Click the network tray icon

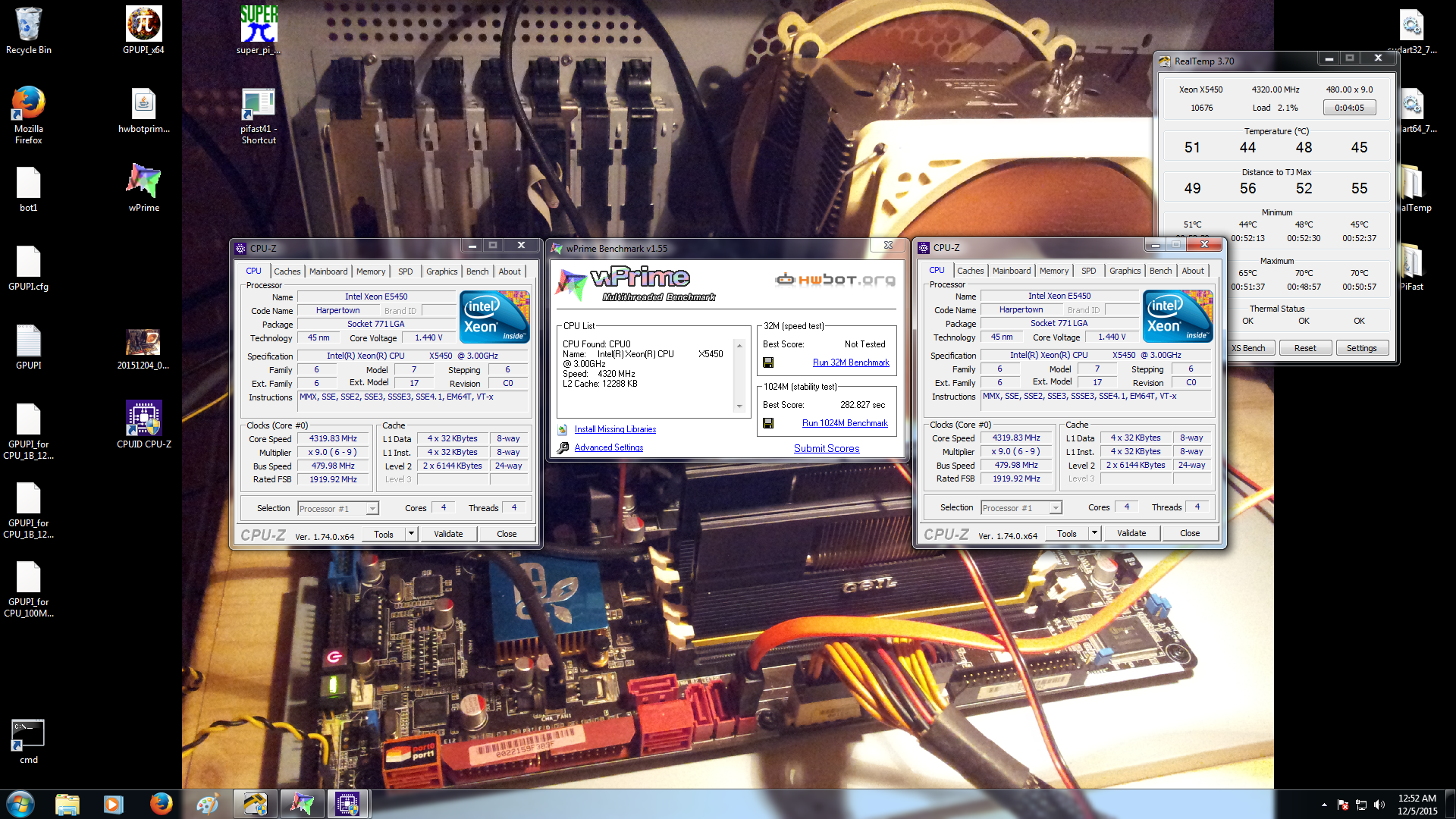1361,805
